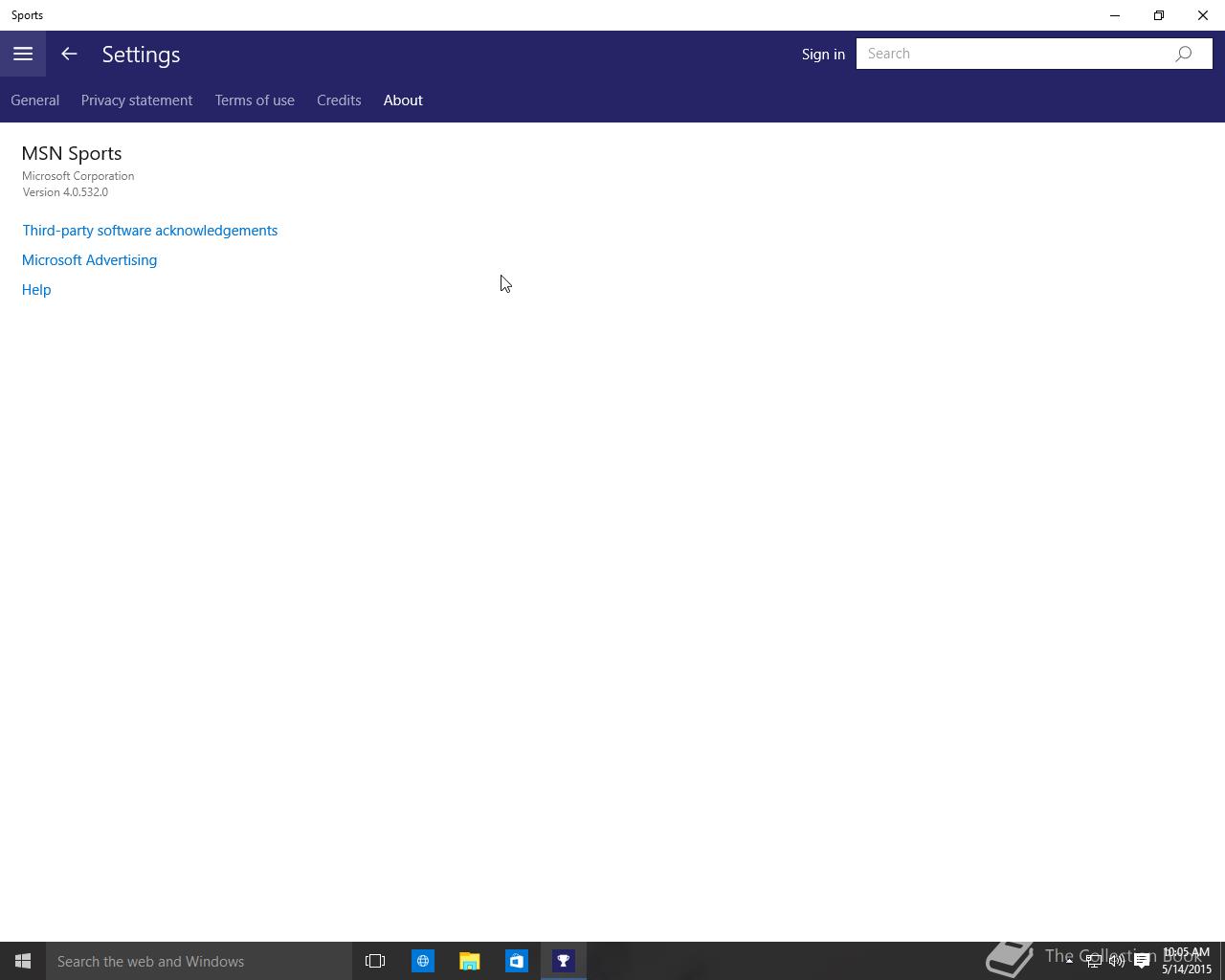Go back with the arrow button
The image size is (1225, 980).
point(69,54)
